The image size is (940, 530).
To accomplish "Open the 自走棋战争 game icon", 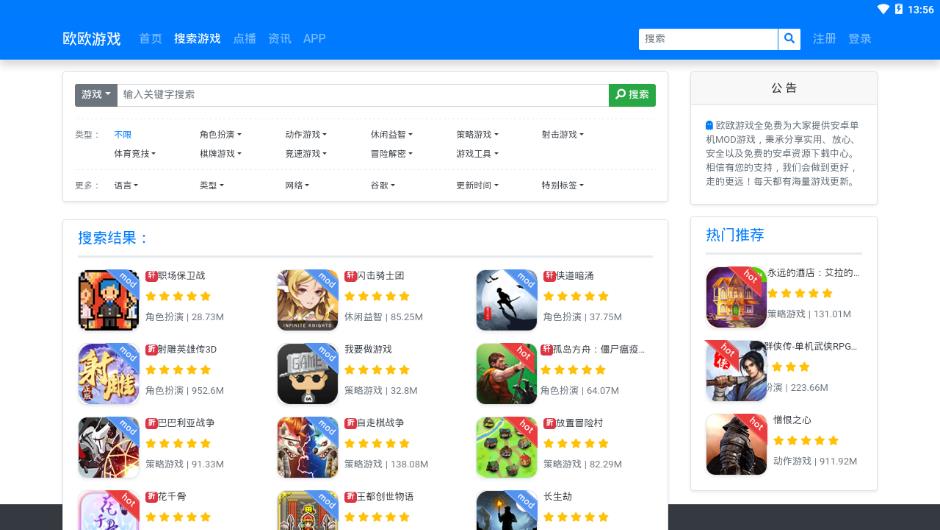I will click(x=308, y=448).
